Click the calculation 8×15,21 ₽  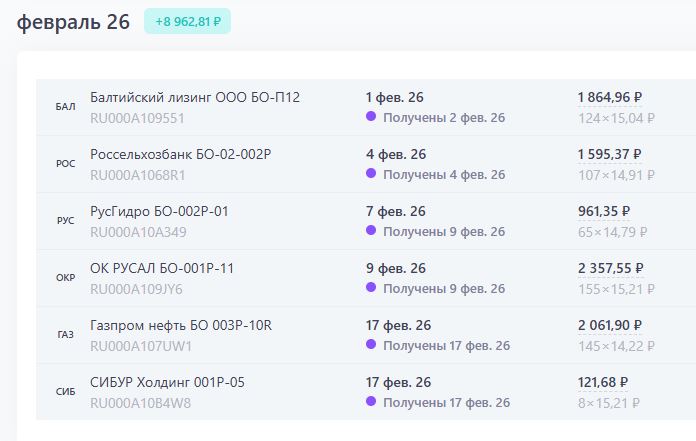(x=609, y=403)
